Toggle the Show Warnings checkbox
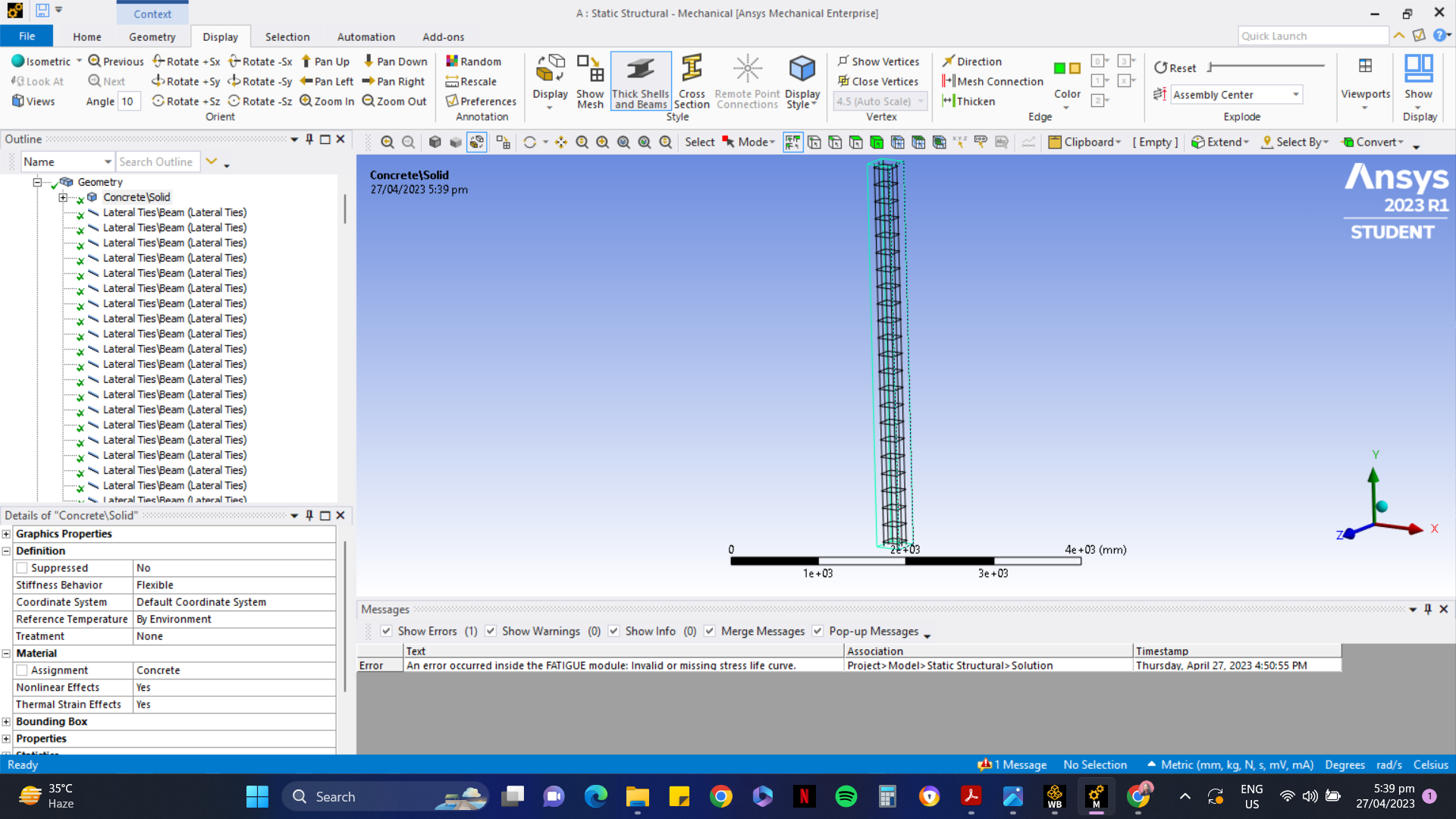Viewport: 1456px width, 819px height. click(x=491, y=631)
